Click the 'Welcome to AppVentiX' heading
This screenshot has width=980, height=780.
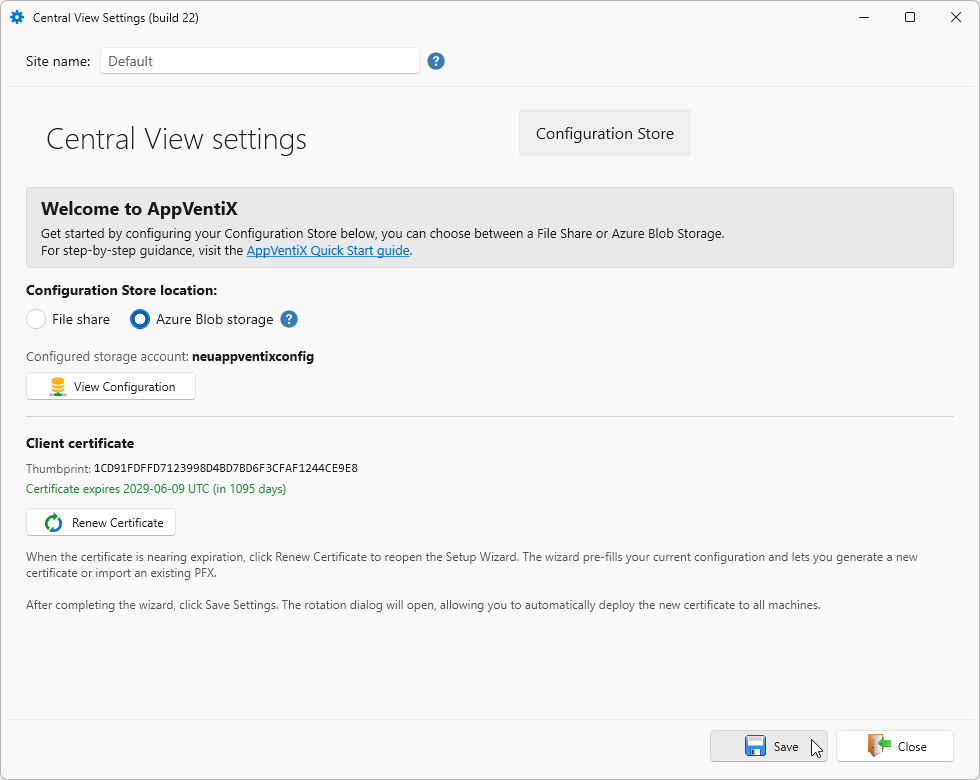pos(139,209)
